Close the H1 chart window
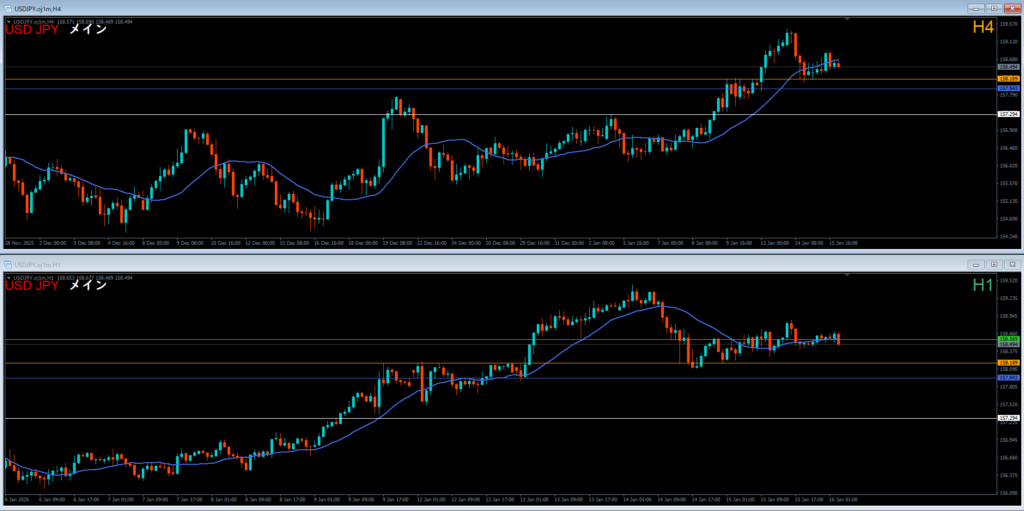 (1010, 264)
